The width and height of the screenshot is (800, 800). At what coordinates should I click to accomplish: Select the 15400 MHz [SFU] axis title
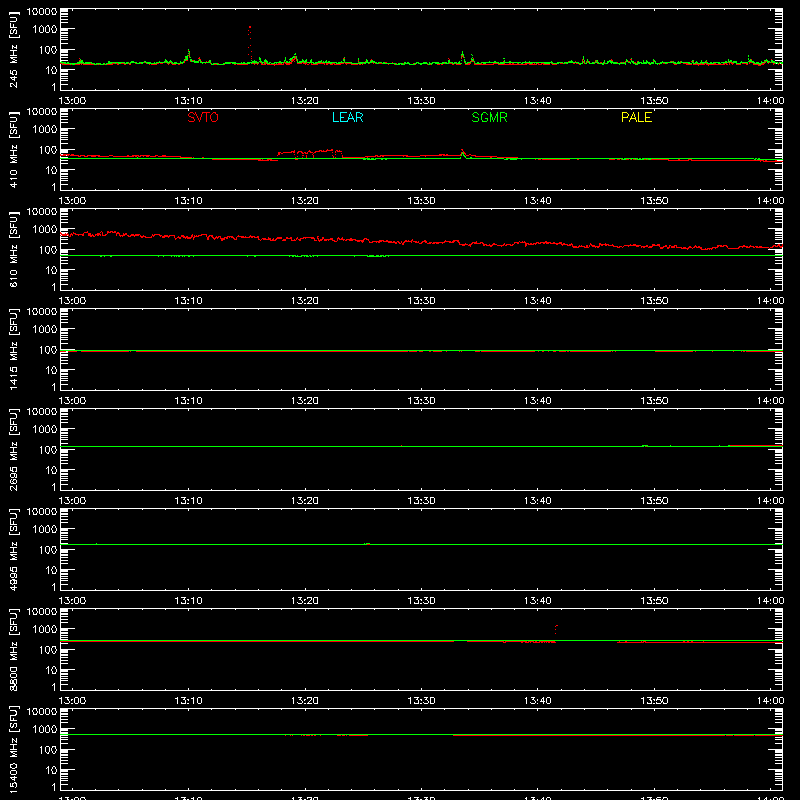13,749
